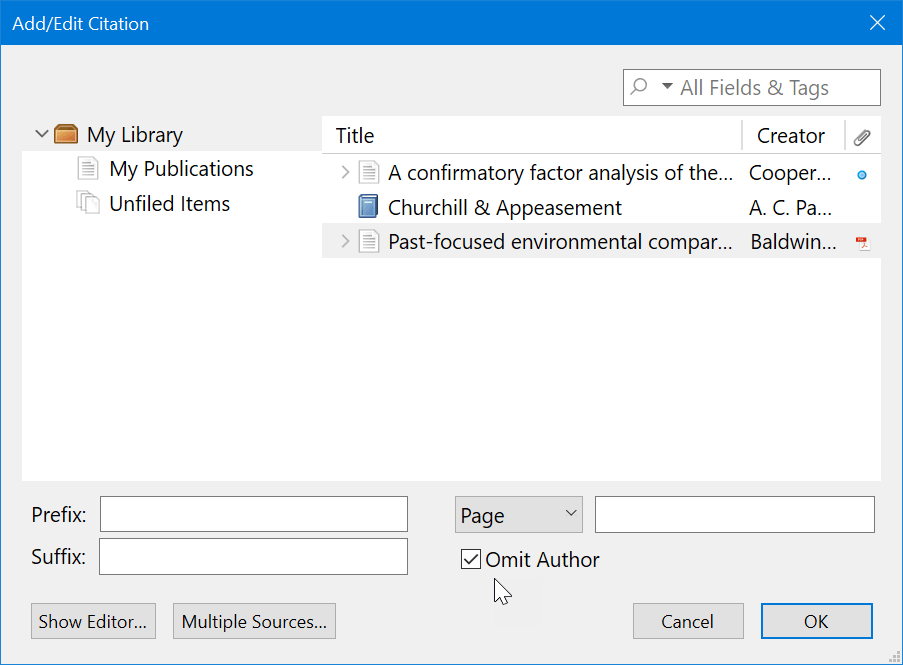Uncheck the Omit Author checkbox

click(470, 559)
